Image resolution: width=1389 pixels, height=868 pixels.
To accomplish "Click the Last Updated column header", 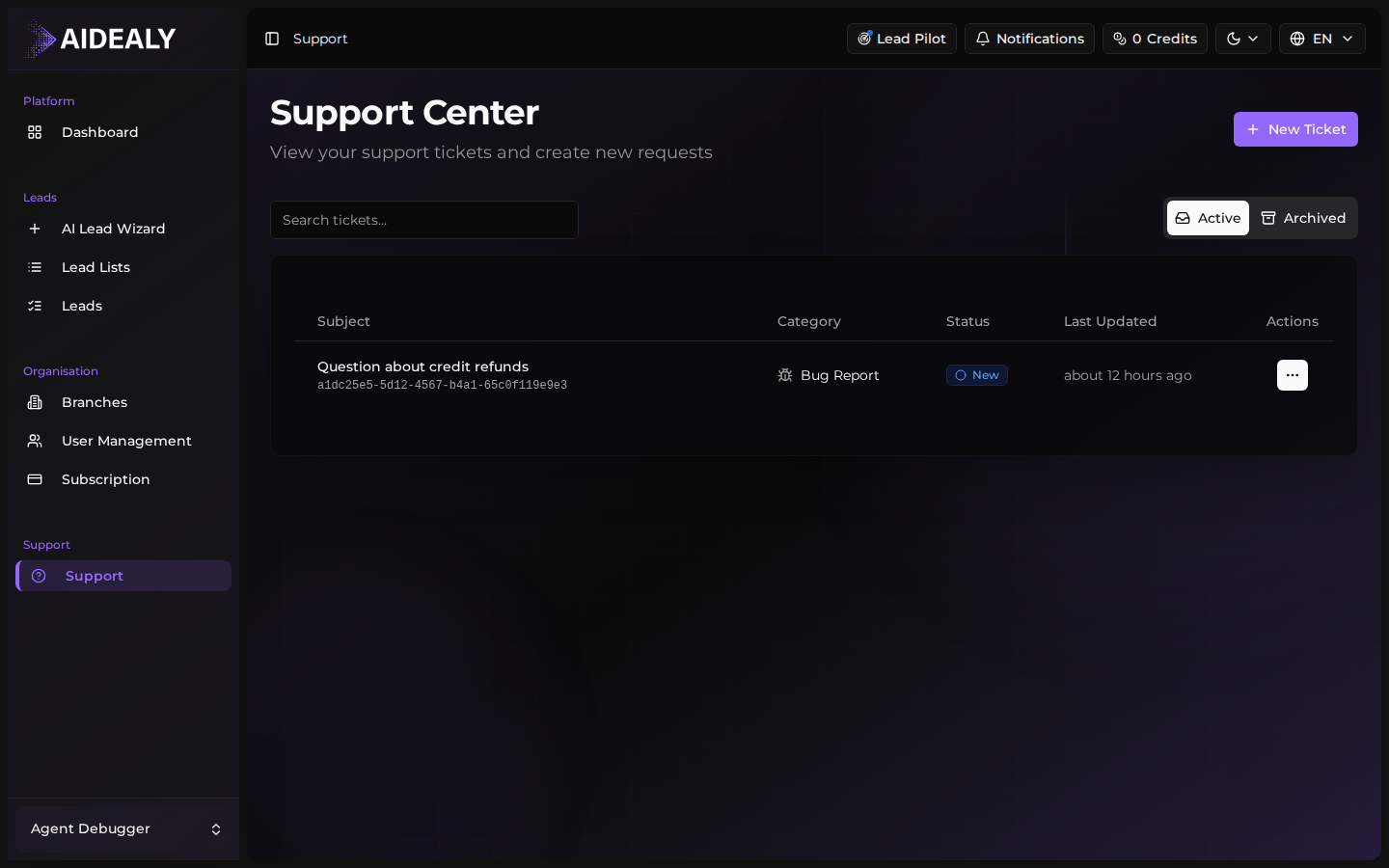I will point(1110,321).
